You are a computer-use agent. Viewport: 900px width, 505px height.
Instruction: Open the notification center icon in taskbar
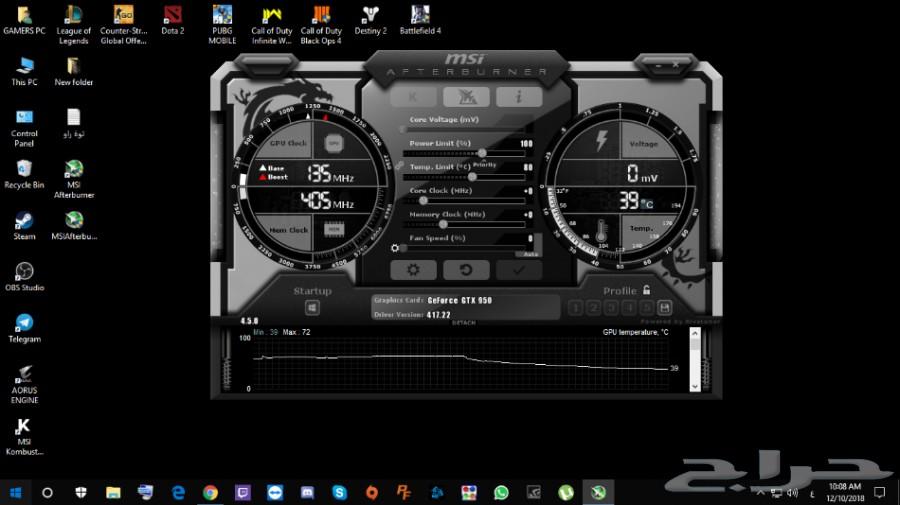(879, 492)
